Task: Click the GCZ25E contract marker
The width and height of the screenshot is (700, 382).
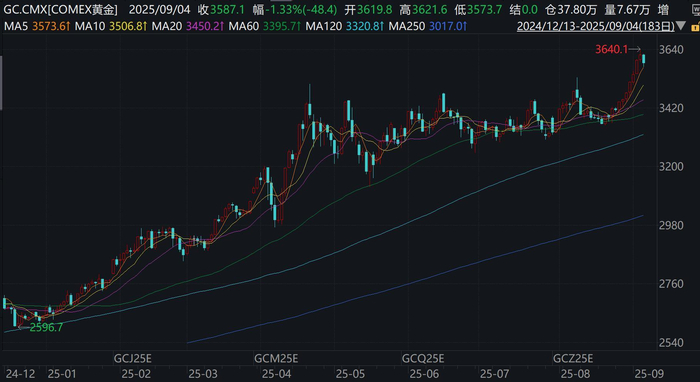Action: click(x=574, y=358)
